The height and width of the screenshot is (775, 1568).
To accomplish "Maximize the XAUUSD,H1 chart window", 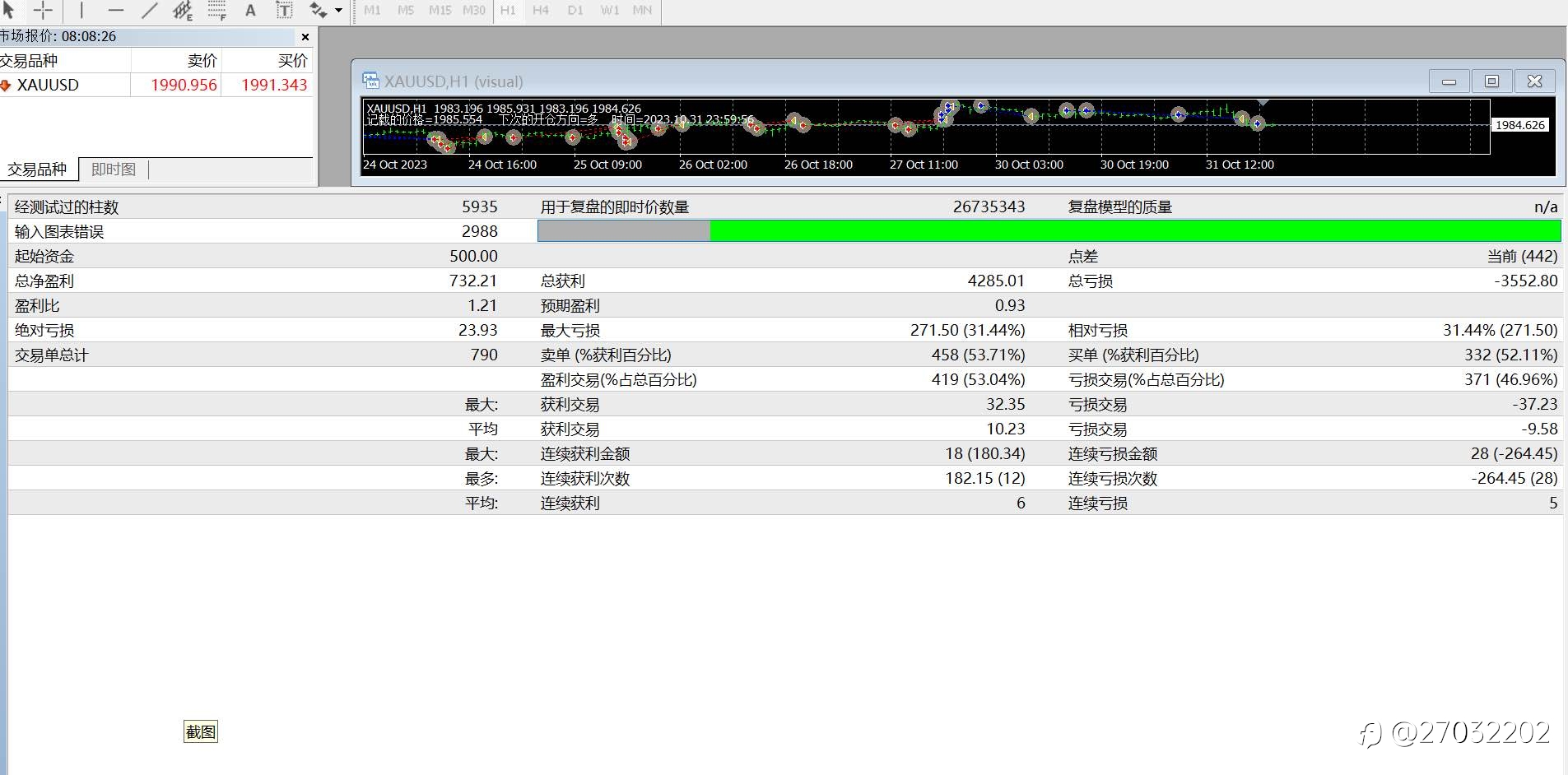I will (x=1491, y=81).
